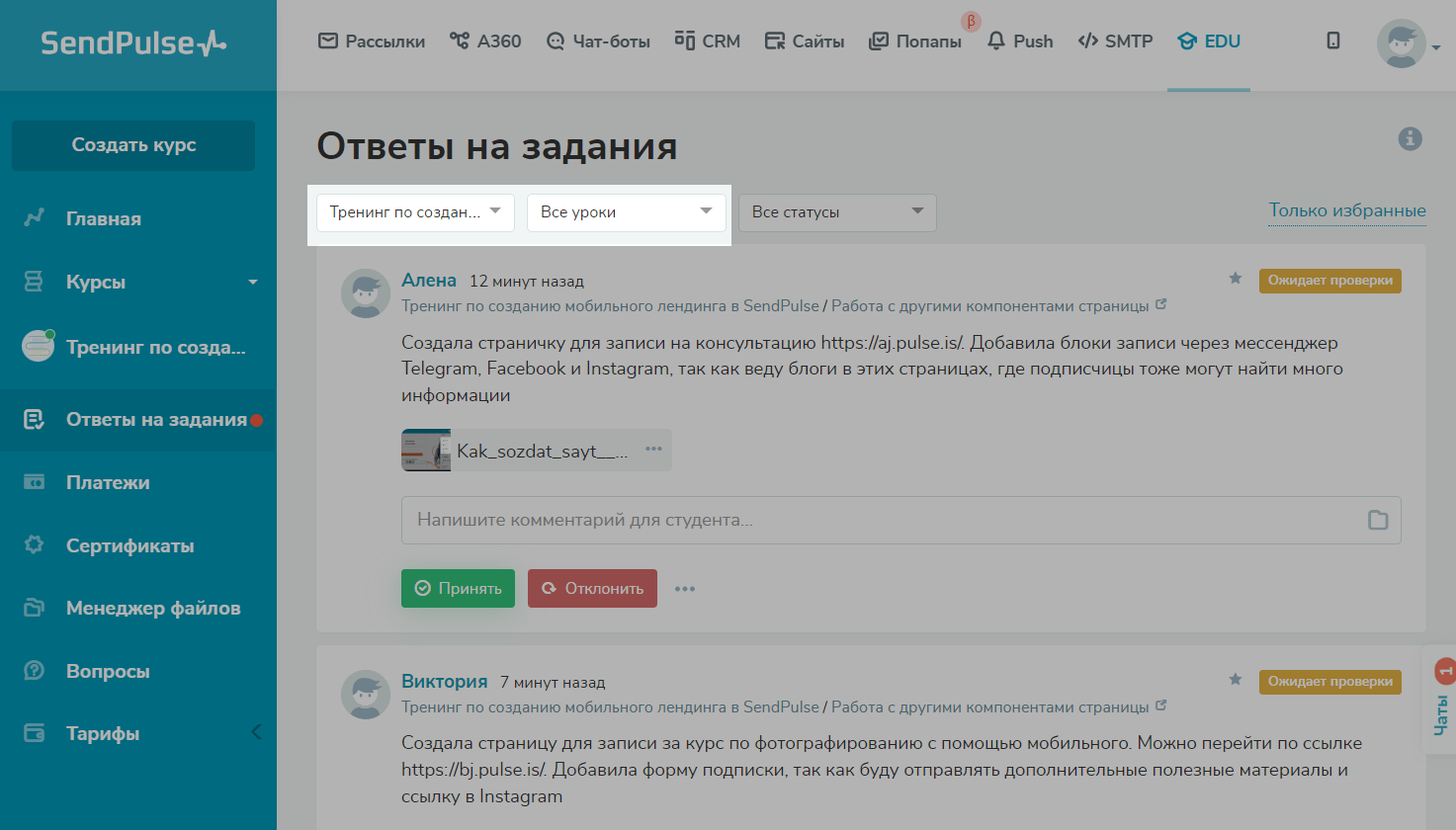Switch to the CRM section
Screen dimensions: 1456x830
707,41
